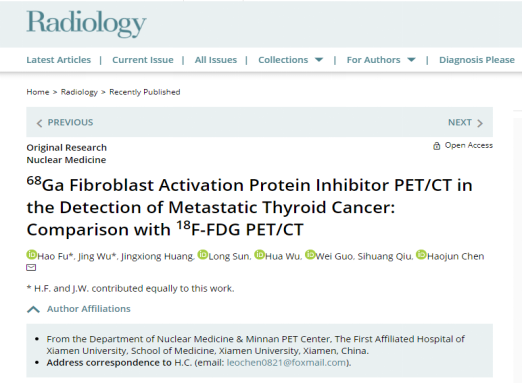This screenshot has width=523, height=383.
Task: Click ORCID icon beside Haojun Chen
Action: pos(421,255)
